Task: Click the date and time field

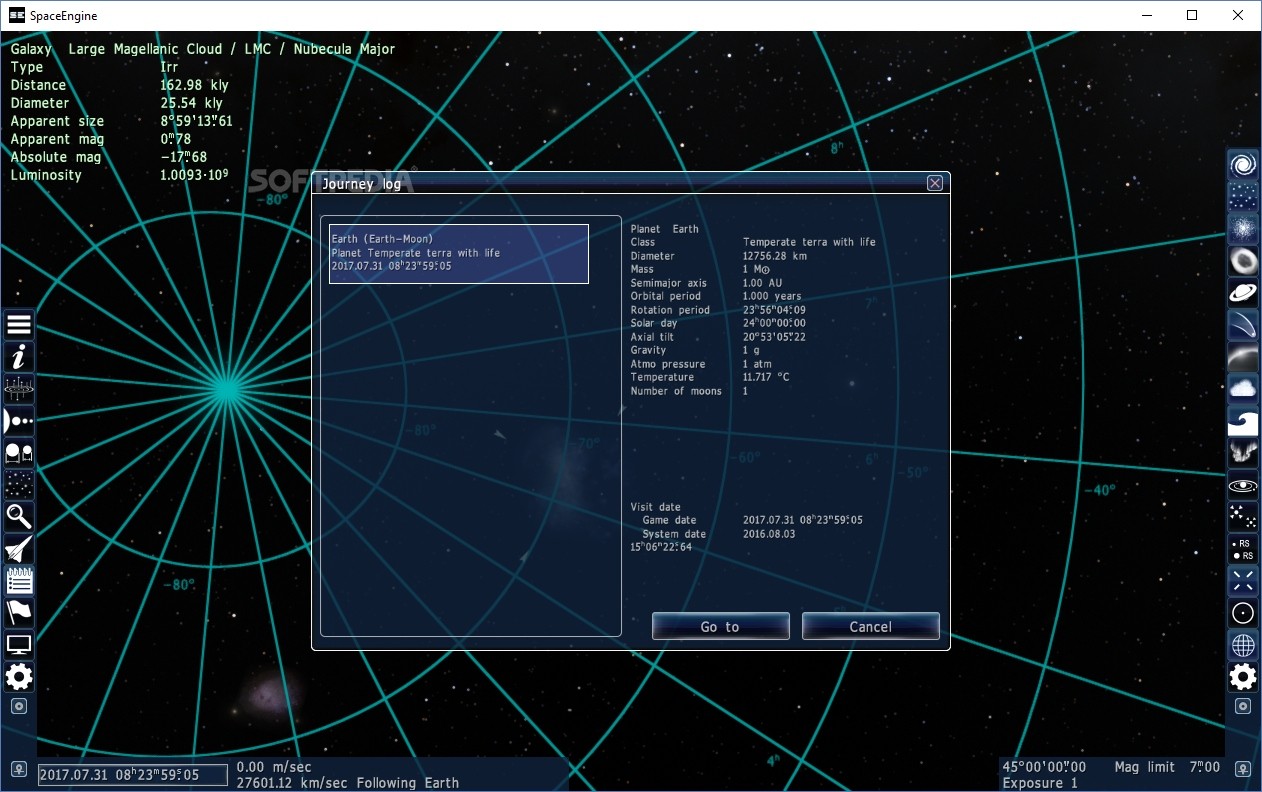Action: (x=133, y=775)
